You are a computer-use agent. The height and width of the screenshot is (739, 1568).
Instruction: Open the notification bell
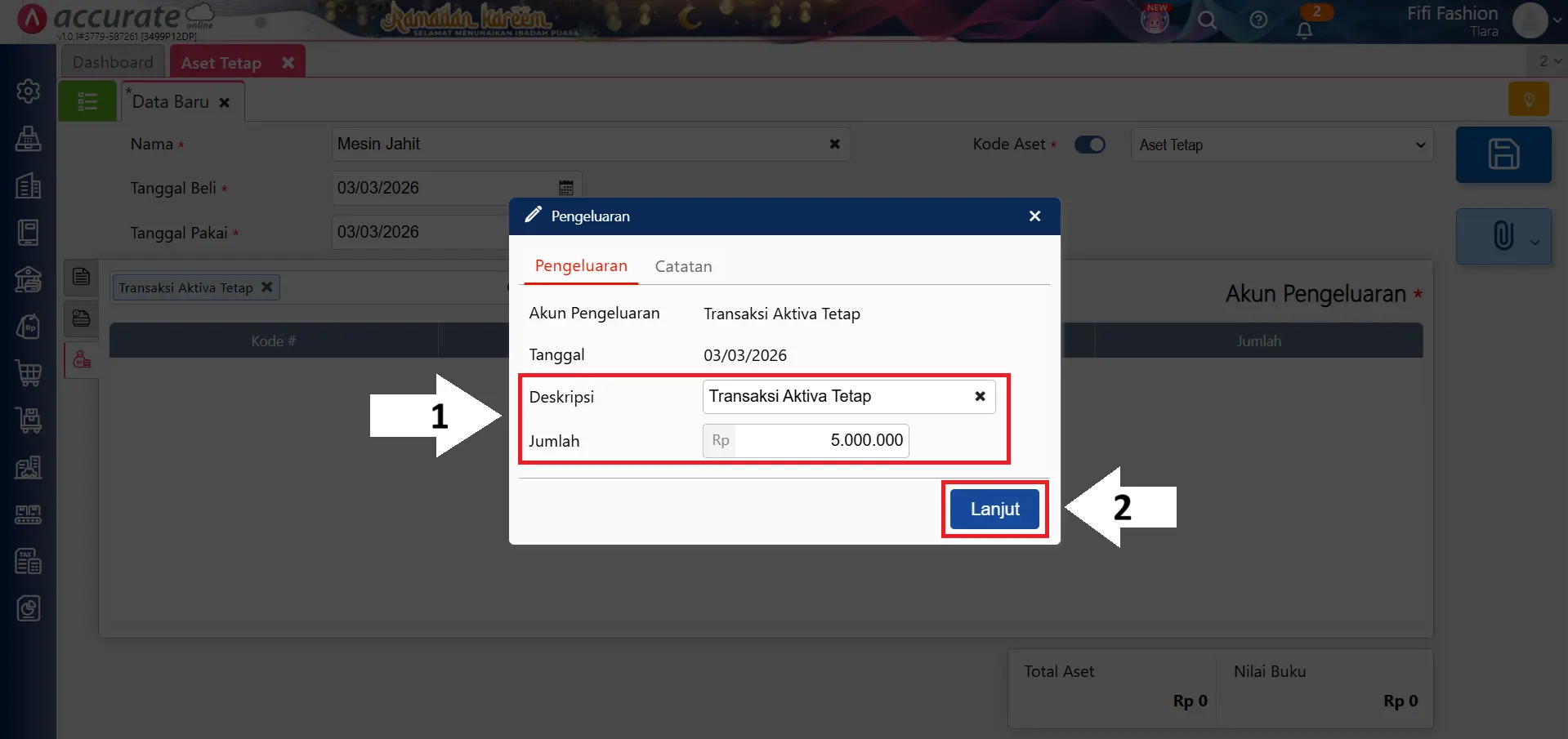click(x=1304, y=30)
